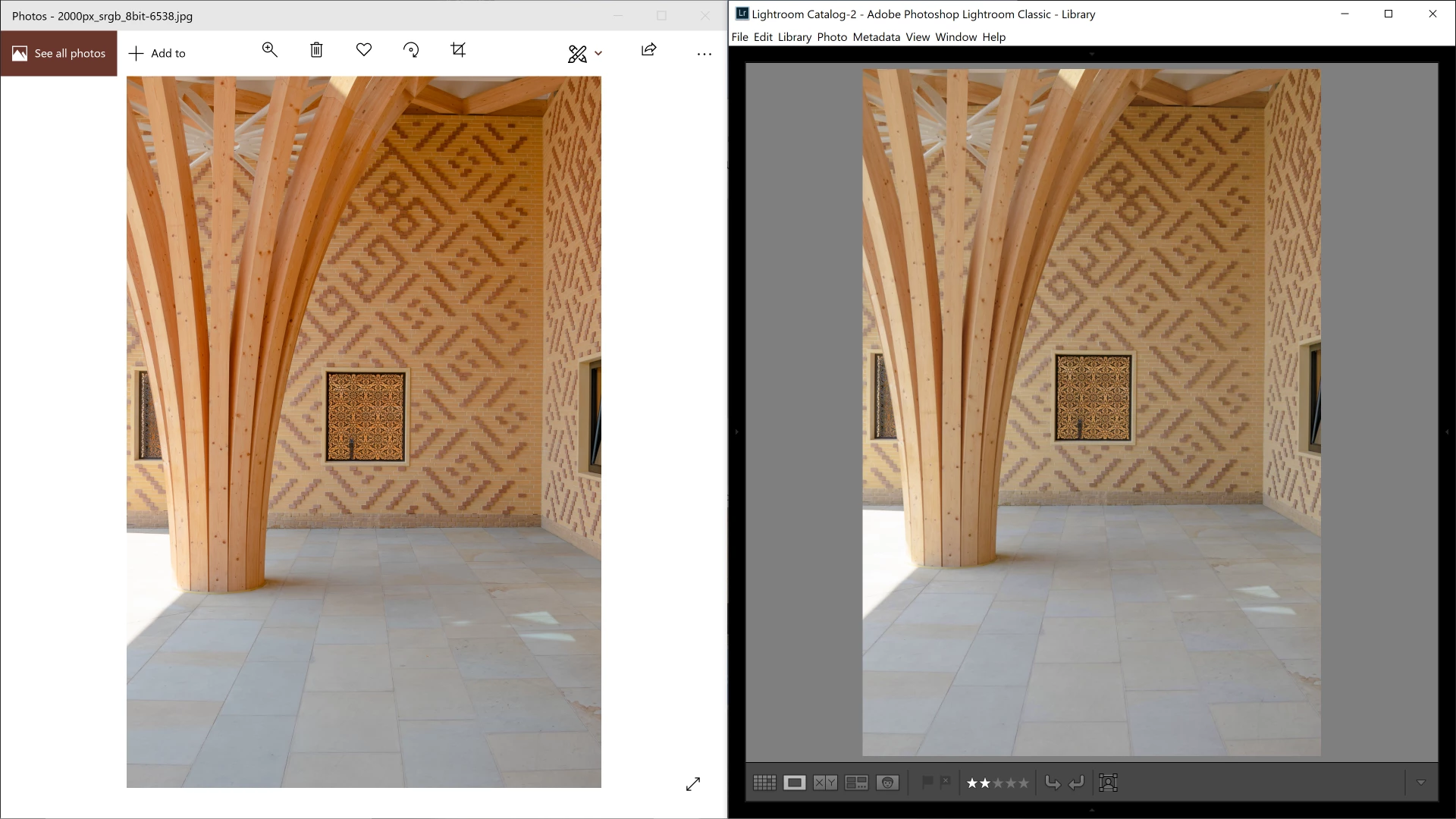The image size is (1456, 819).
Task: Open the three-dots more menu in Photos
Action: [704, 53]
